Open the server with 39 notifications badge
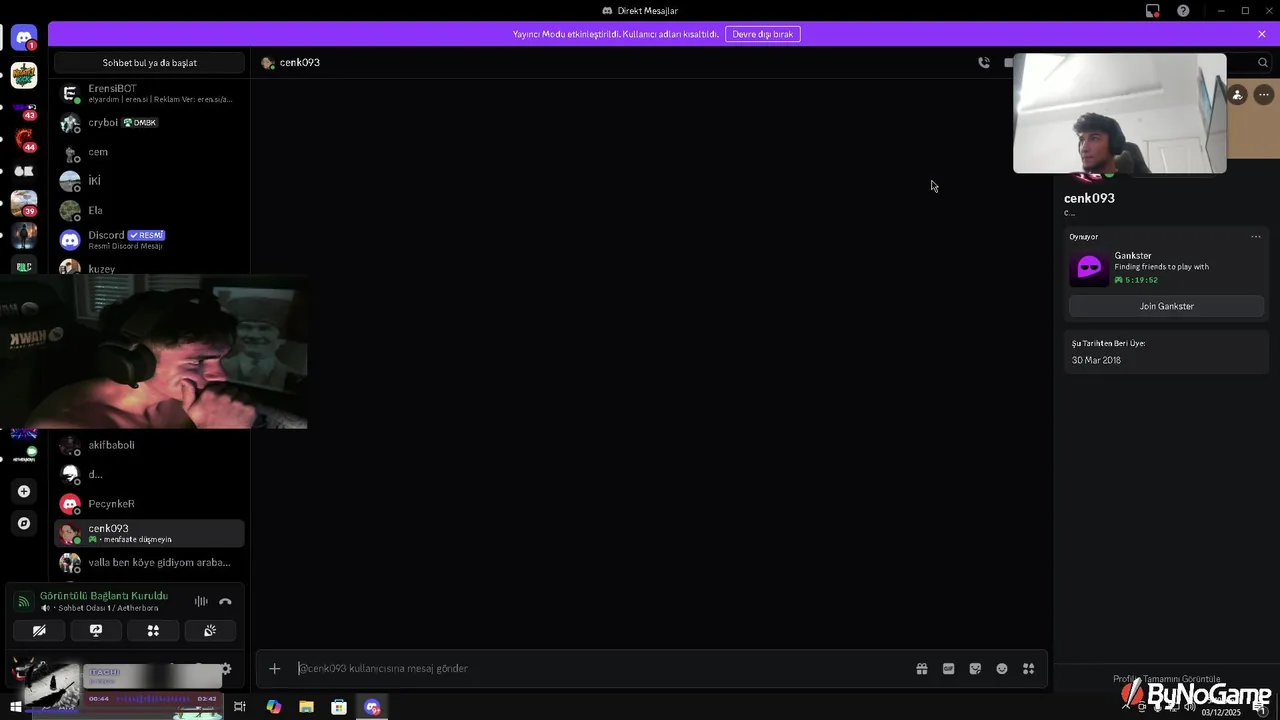The height and width of the screenshot is (720, 1280). [x=24, y=203]
